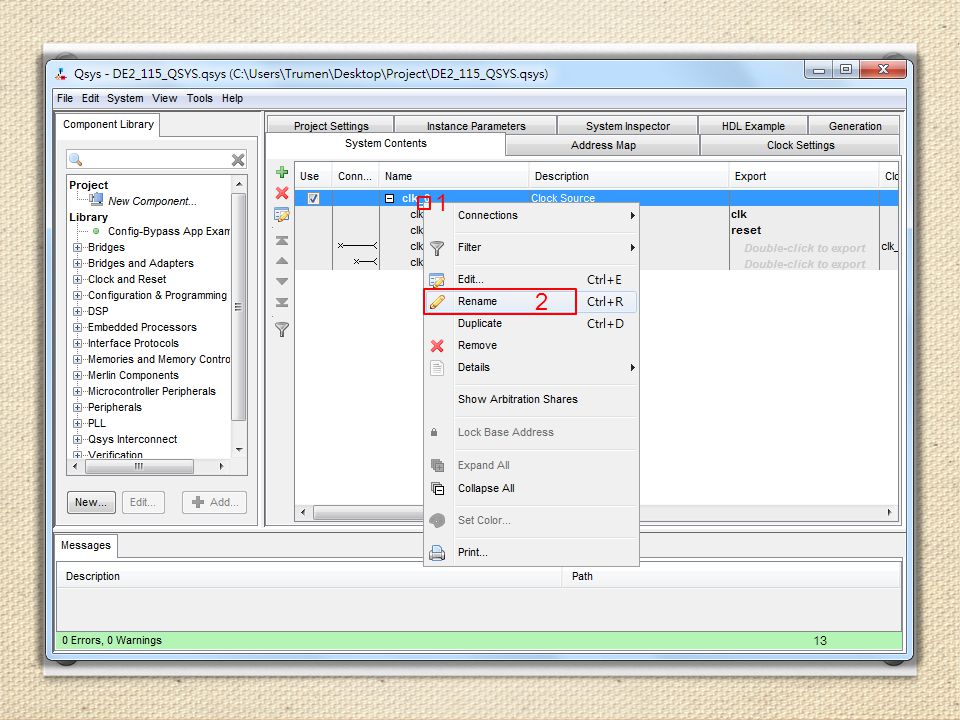
Task: Expand the PLL library category
Action: (78, 423)
